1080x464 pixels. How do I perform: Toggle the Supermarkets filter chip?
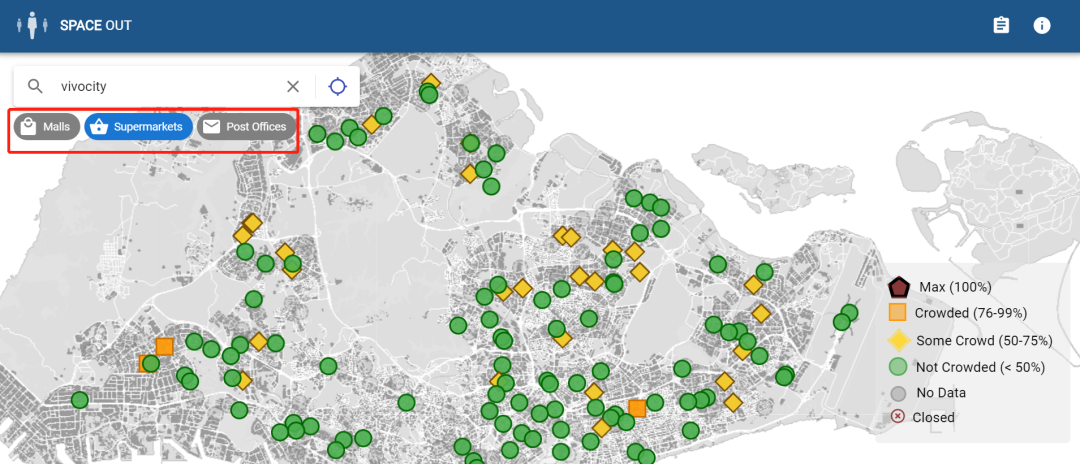click(139, 127)
